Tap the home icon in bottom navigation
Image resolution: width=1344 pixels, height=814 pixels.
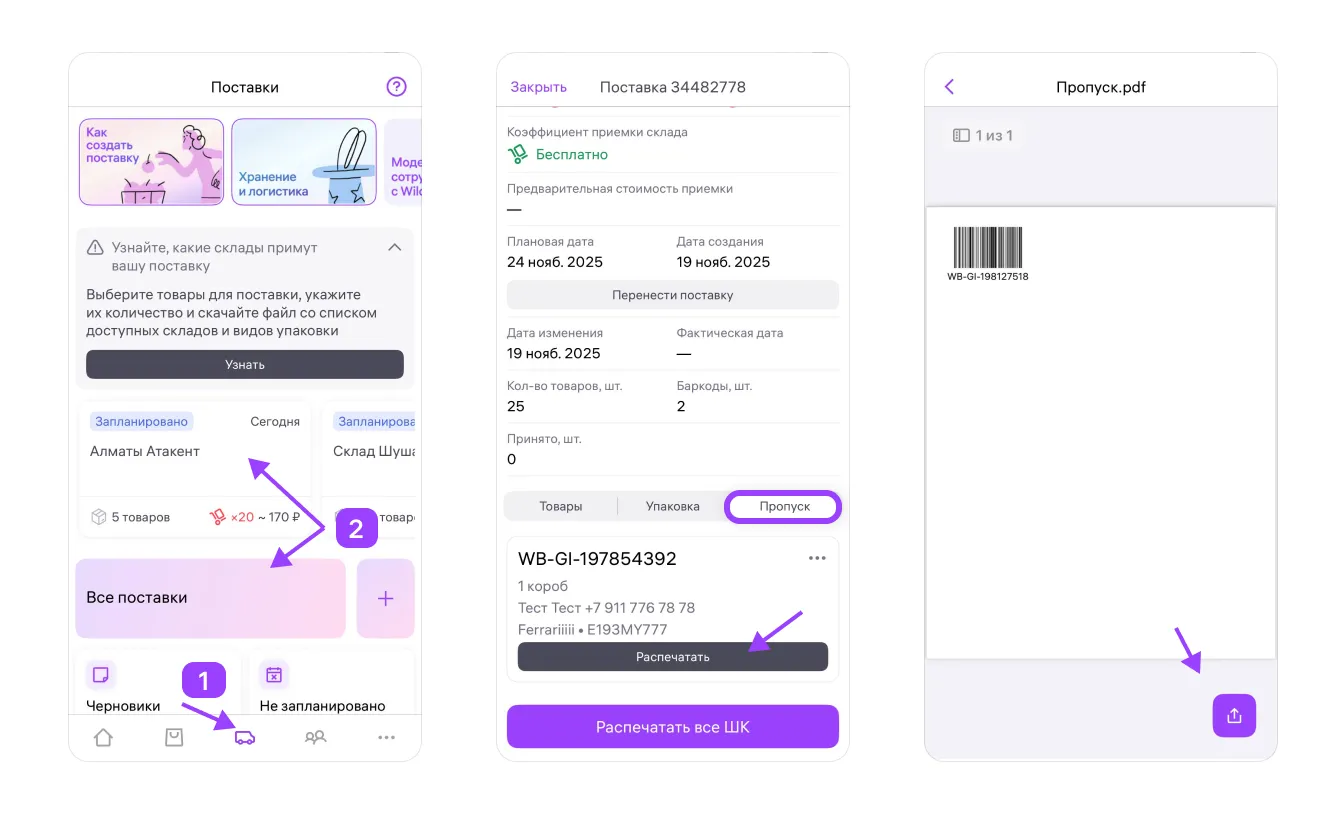[x=103, y=738]
